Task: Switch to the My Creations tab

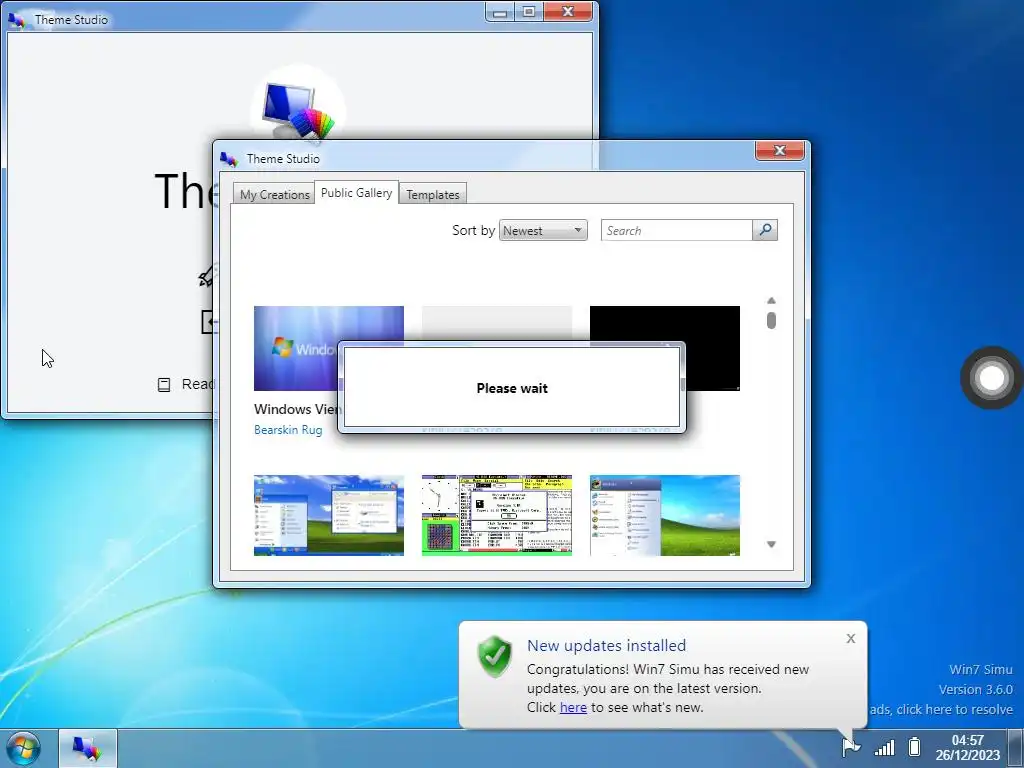Action: coord(274,194)
